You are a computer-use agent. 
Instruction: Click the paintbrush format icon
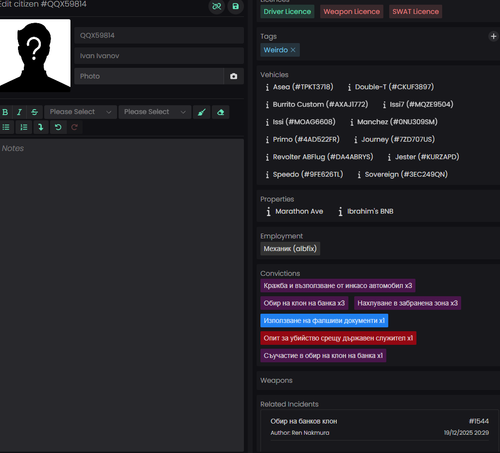click(202, 112)
